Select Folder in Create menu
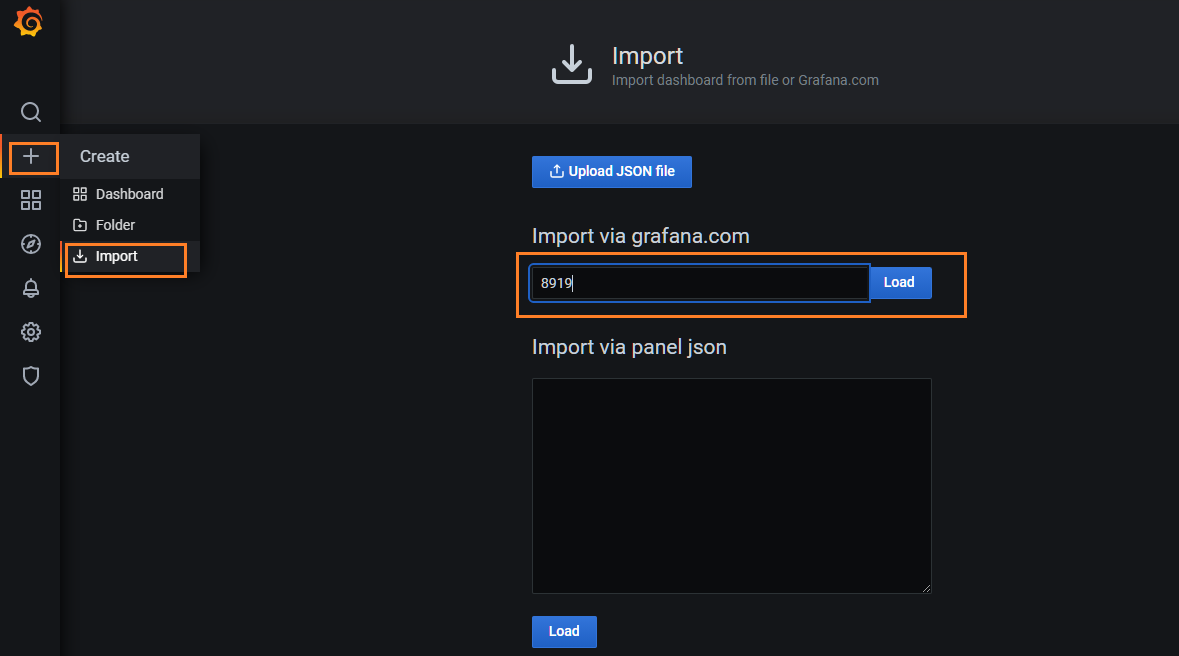 130,225
